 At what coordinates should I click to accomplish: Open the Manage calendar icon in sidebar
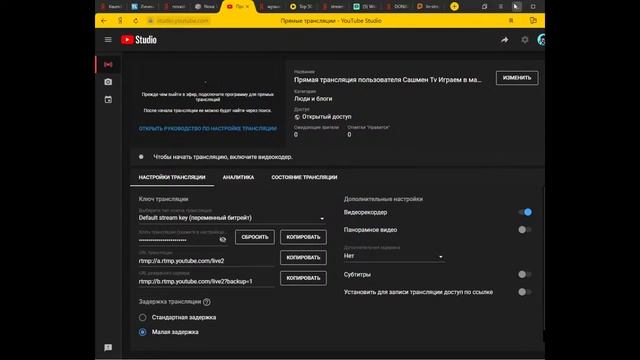click(108, 100)
